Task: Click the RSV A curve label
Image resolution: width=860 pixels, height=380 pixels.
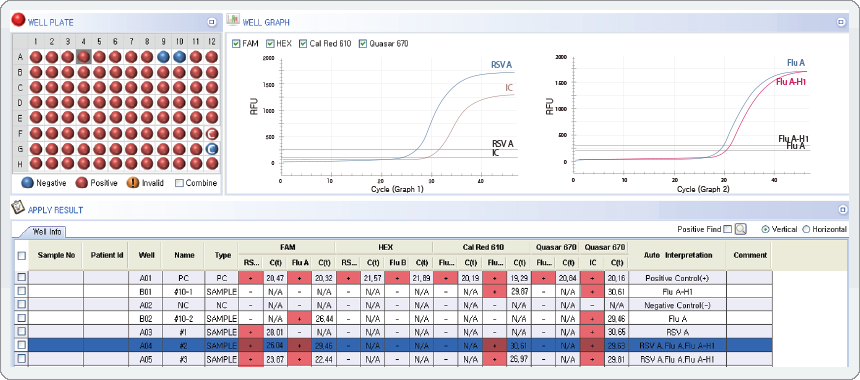Action: tap(502, 65)
